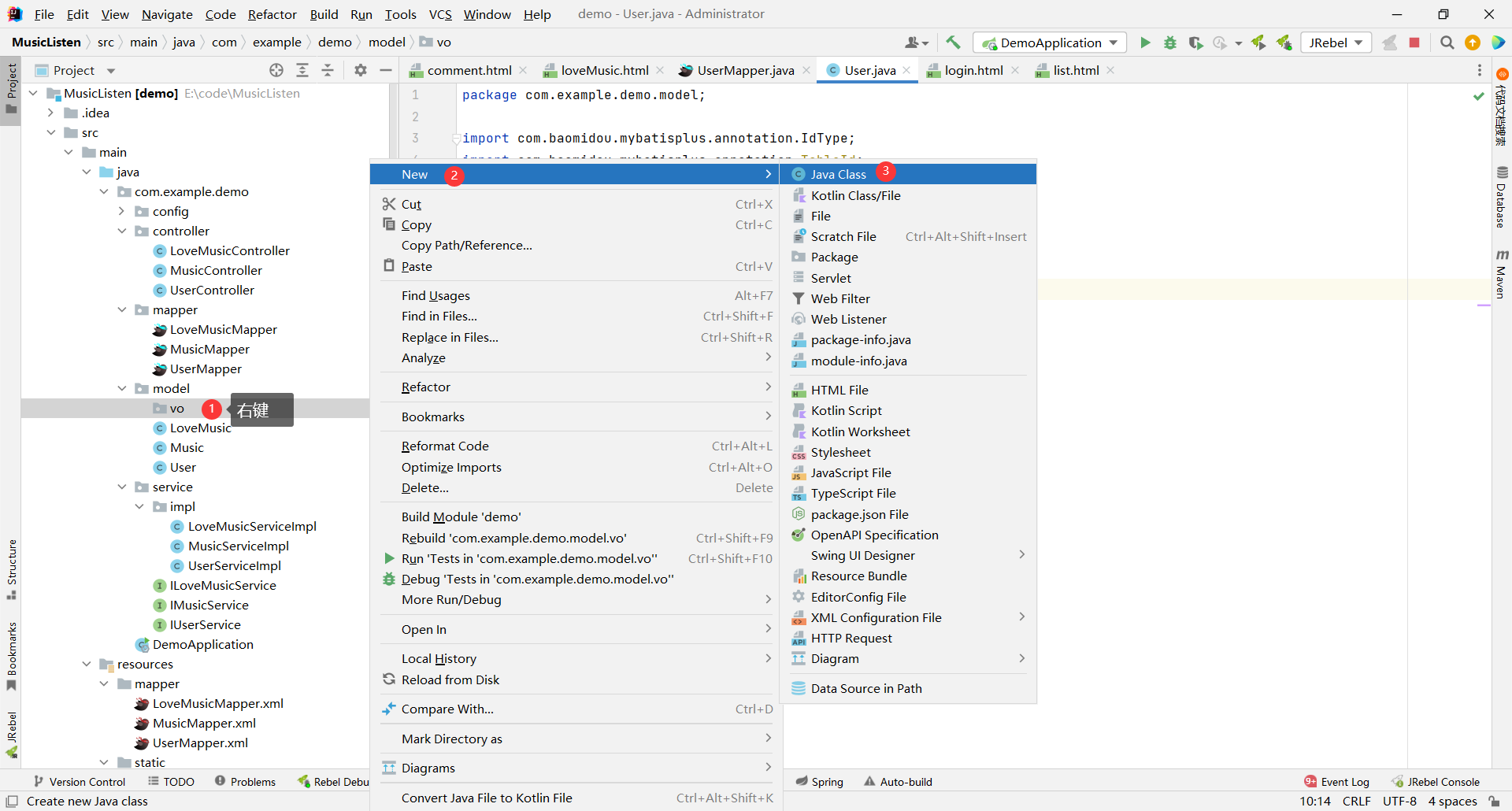Collapse the resources folder node
The height and width of the screenshot is (811, 1512).
pos(87,664)
